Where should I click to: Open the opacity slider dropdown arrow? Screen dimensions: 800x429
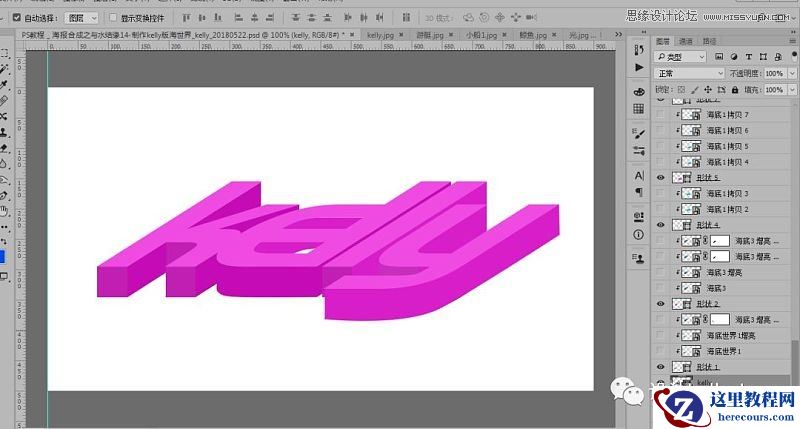792,73
